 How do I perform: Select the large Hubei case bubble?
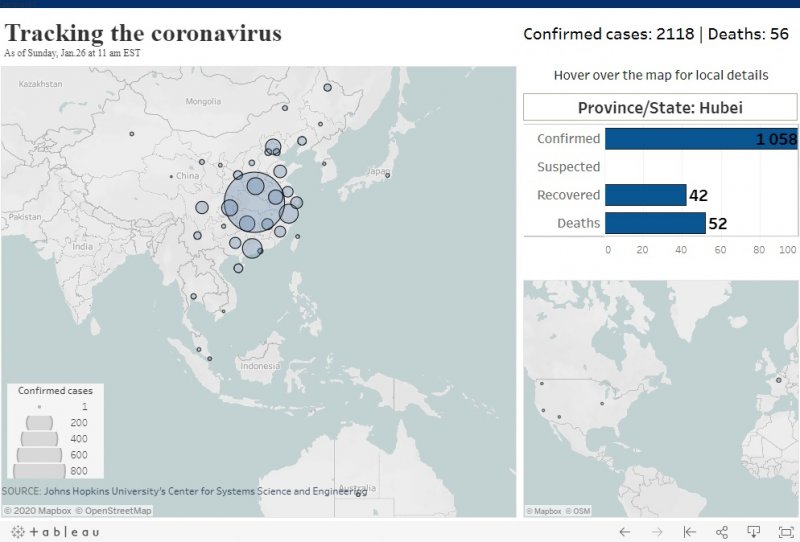coord(254,202)
